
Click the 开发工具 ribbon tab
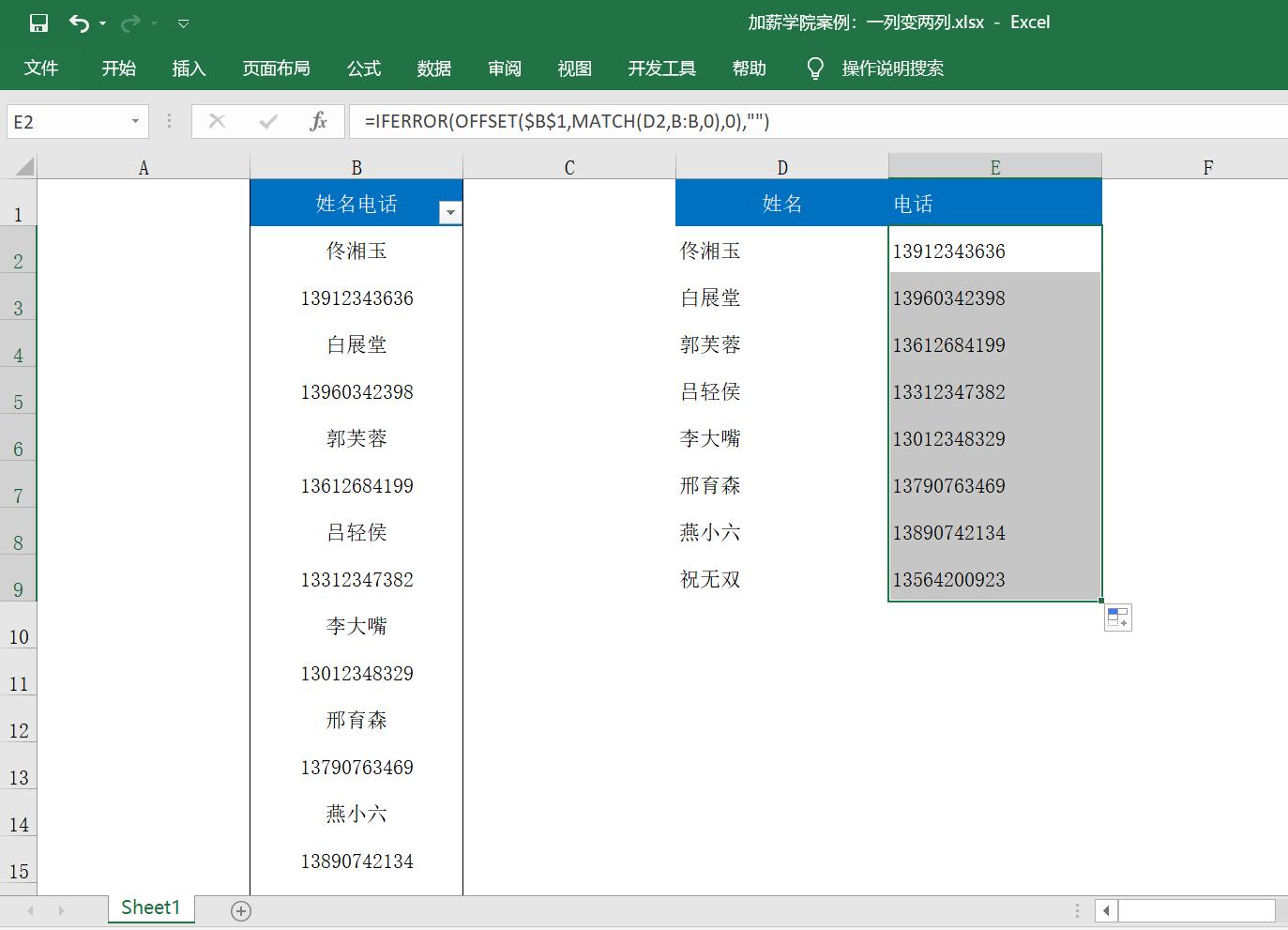coord(661,68)
